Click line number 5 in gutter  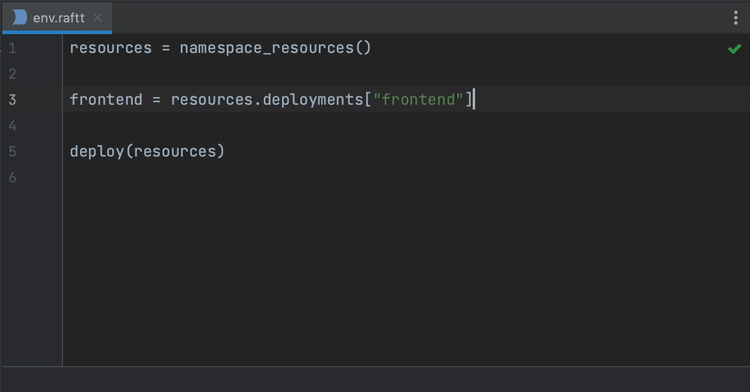tap(12, 152)
